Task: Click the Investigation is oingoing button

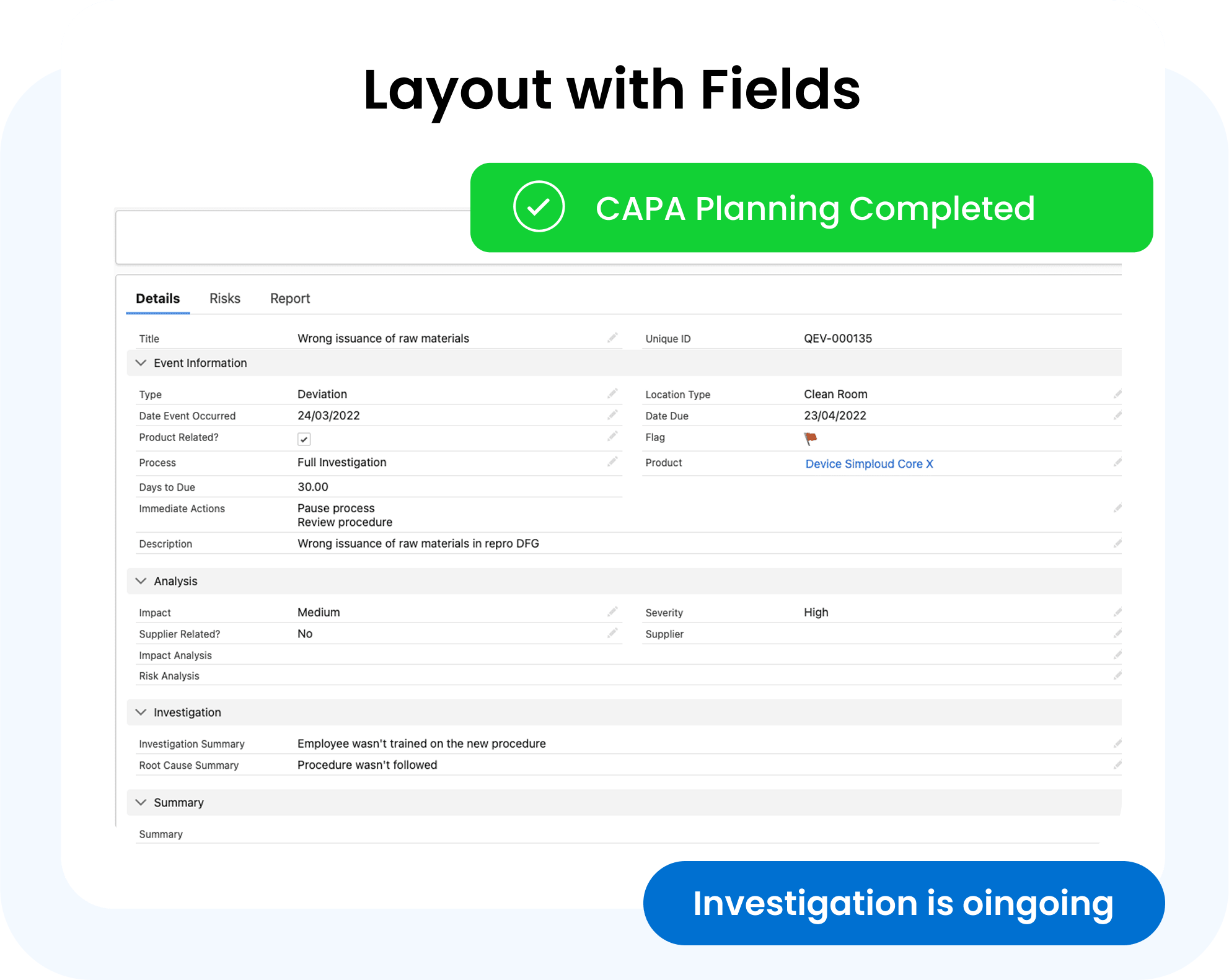Action: (903, 903)
